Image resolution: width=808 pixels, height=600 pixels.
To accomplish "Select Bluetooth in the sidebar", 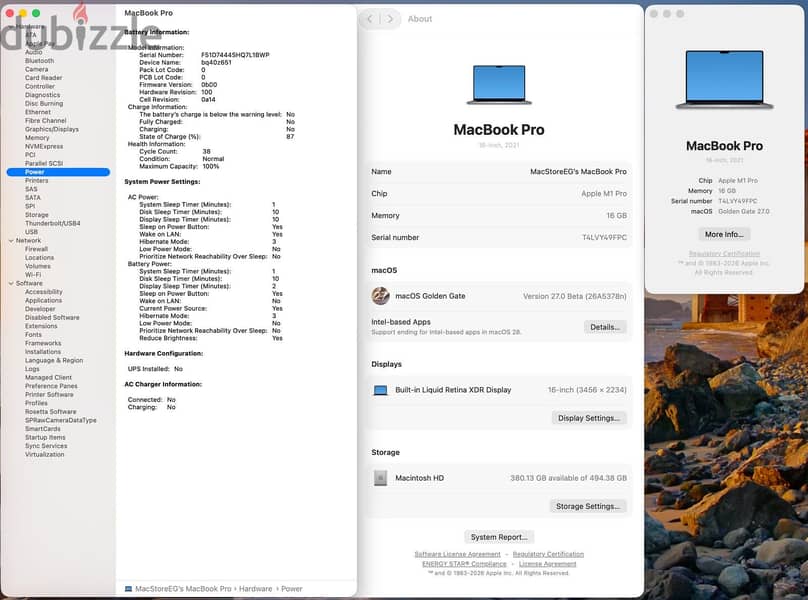I will 39,61.
